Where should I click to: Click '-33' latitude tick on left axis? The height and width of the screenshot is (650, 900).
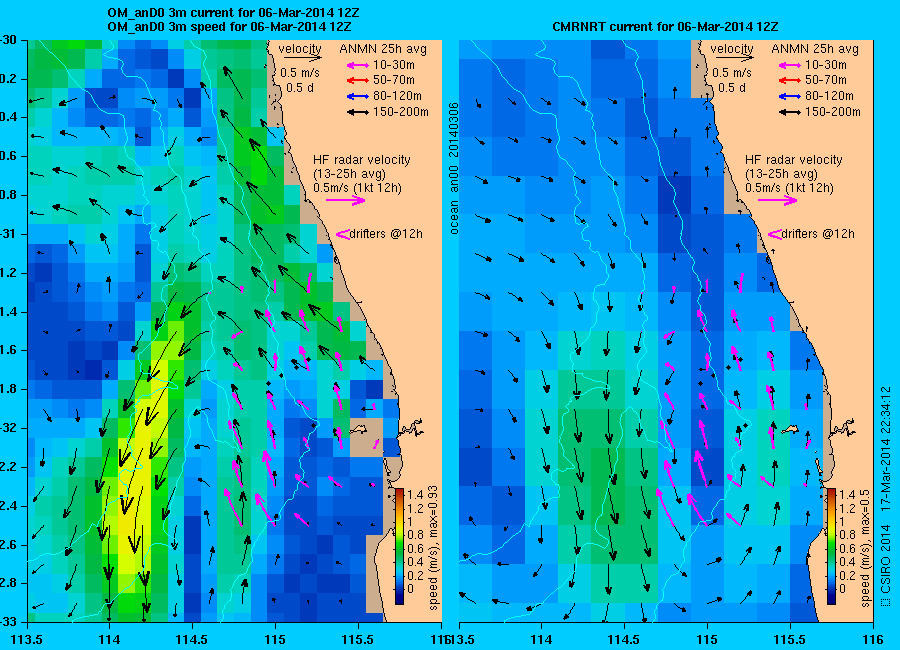coord(8,622)
